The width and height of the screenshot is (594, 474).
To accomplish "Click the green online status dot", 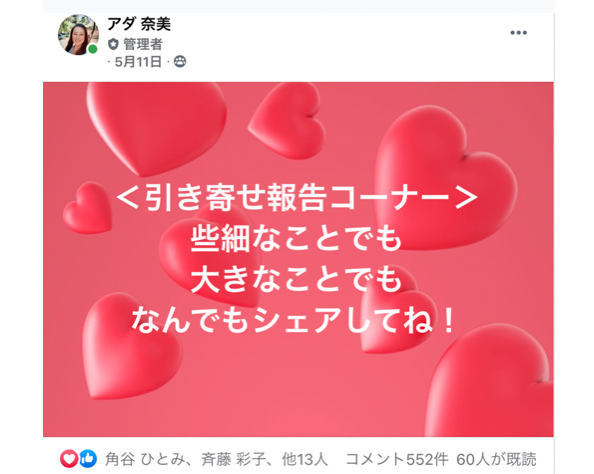I will [92, 49].
